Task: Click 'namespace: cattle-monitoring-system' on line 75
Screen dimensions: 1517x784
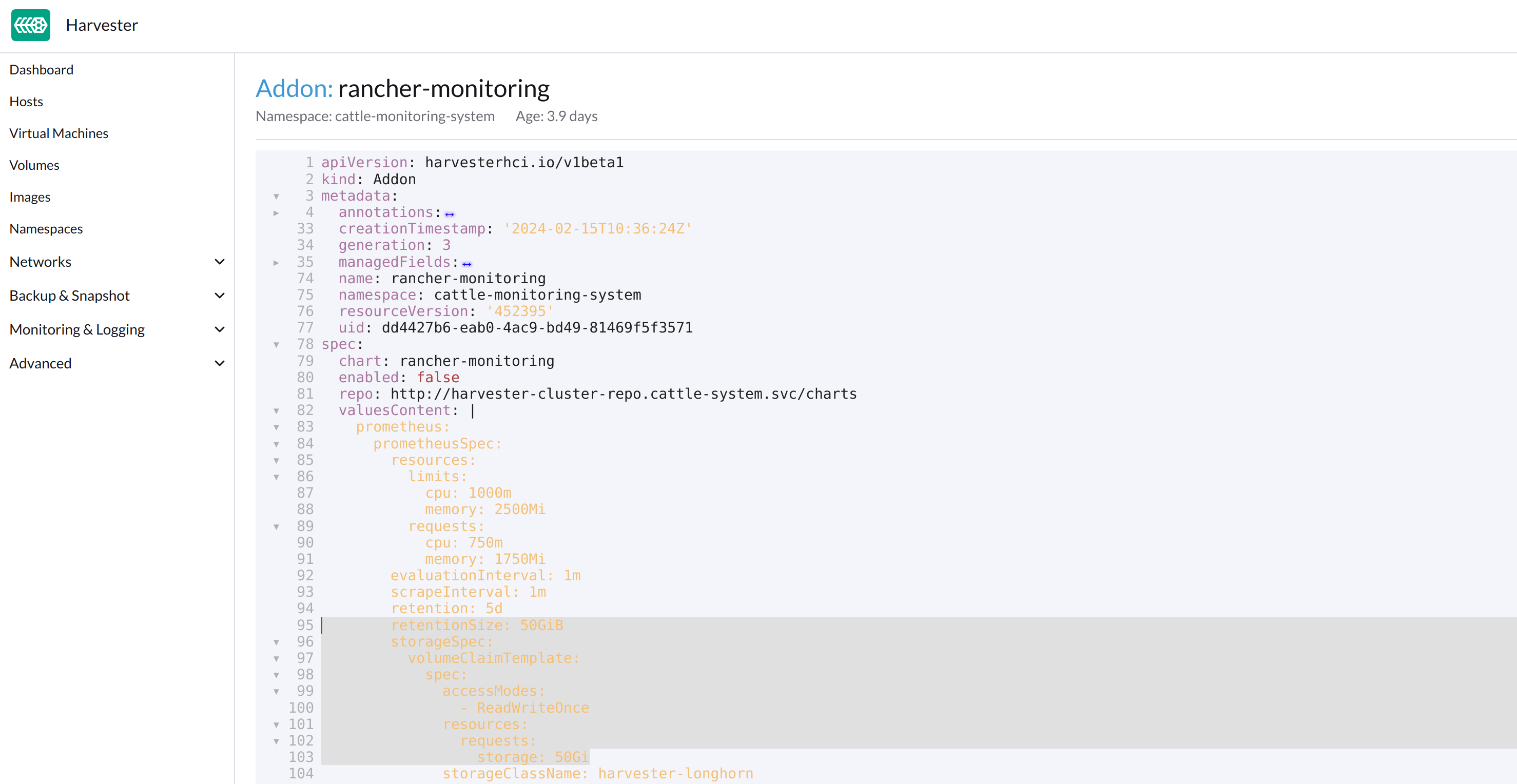Action: pyautogui.click(x=490, y=295)
